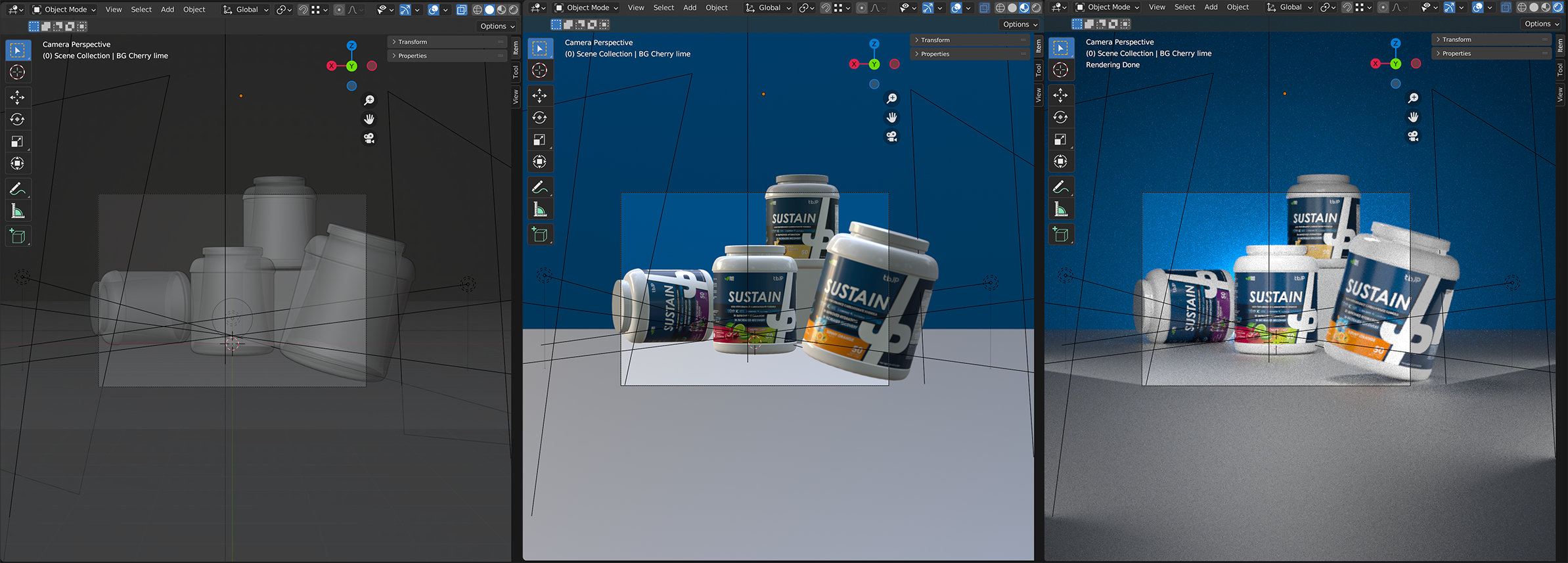The height and width of the screenshot is (563, 1568).
Task: Open Tool tab in middle viewport sidebar
Action: [1039, 70]
